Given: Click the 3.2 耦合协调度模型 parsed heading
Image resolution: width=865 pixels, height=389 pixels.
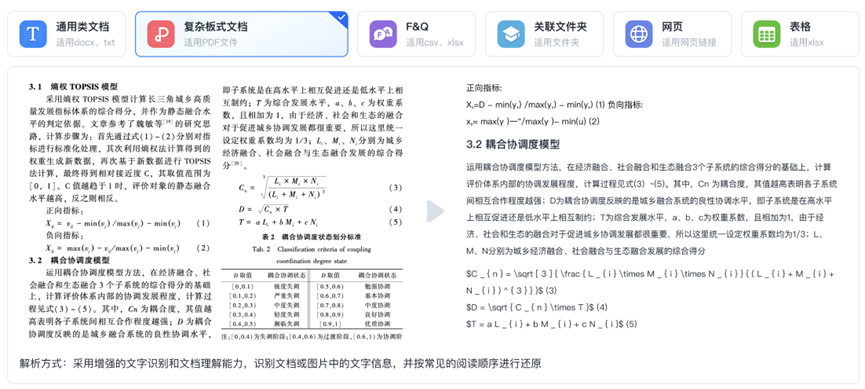Looking at the screenshot, I should tap(512, 145).
